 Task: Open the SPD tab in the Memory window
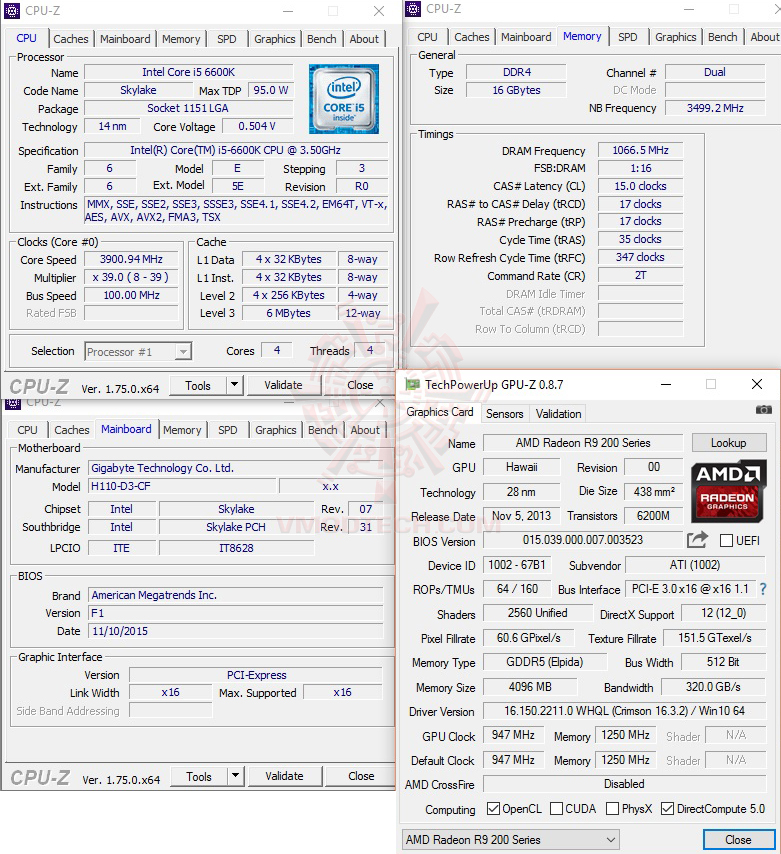(627, 37)
